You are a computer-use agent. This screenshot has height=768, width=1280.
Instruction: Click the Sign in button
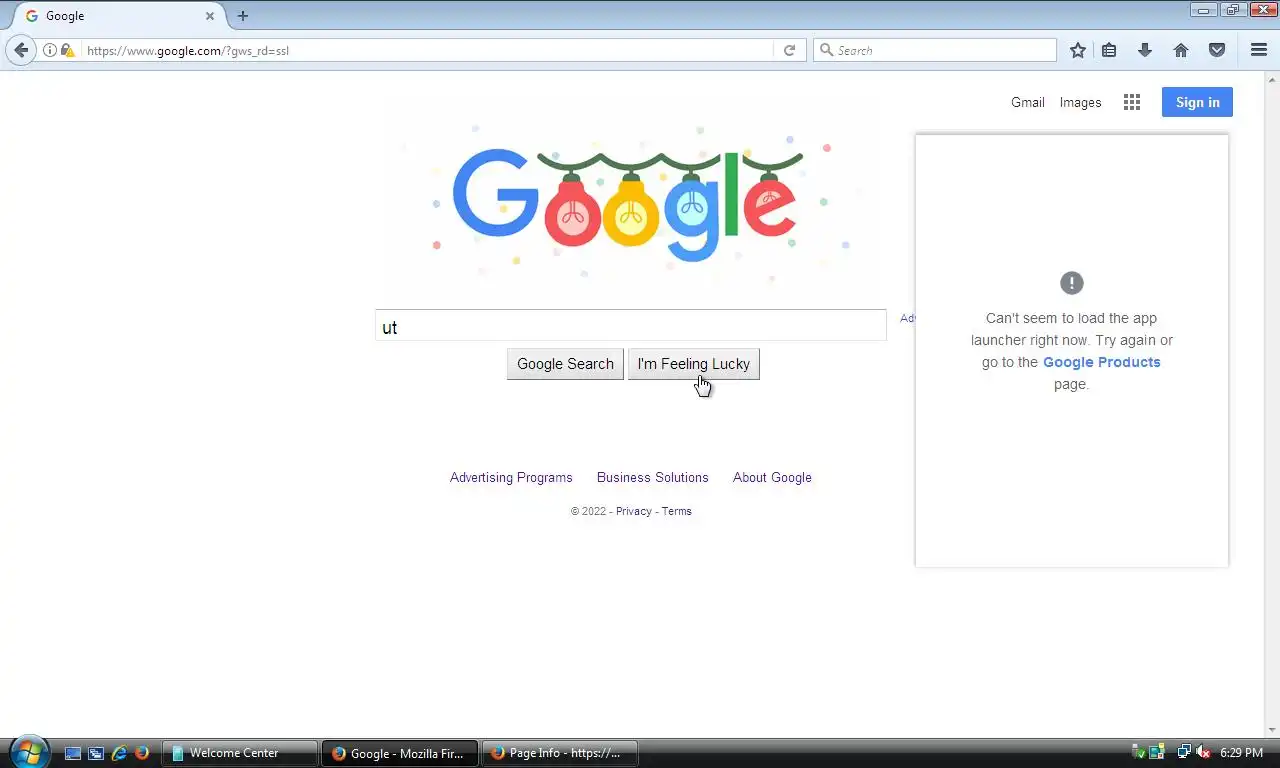click(x=1197, y=102)
